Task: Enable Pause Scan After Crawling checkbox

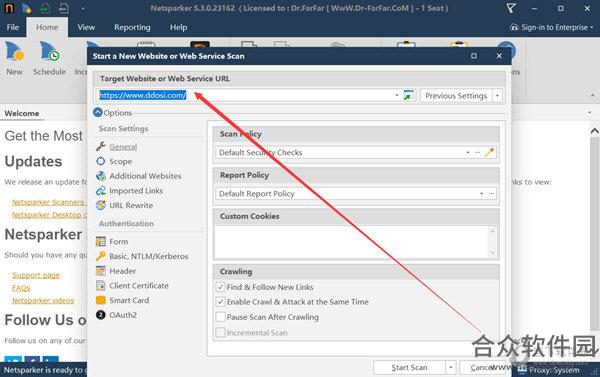Action: coord(220,317)
